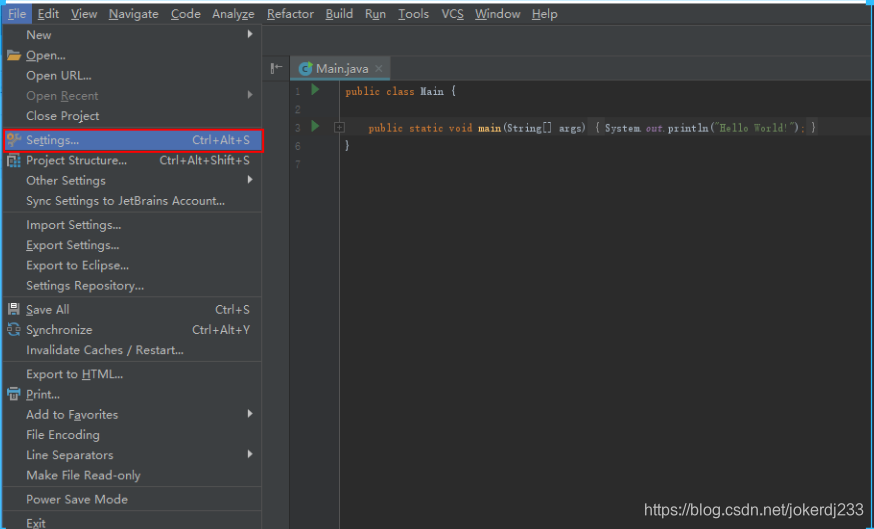Viewport: 874px width, 529px height.
Task: Select the Main.java tab
Action: (341, 69)
